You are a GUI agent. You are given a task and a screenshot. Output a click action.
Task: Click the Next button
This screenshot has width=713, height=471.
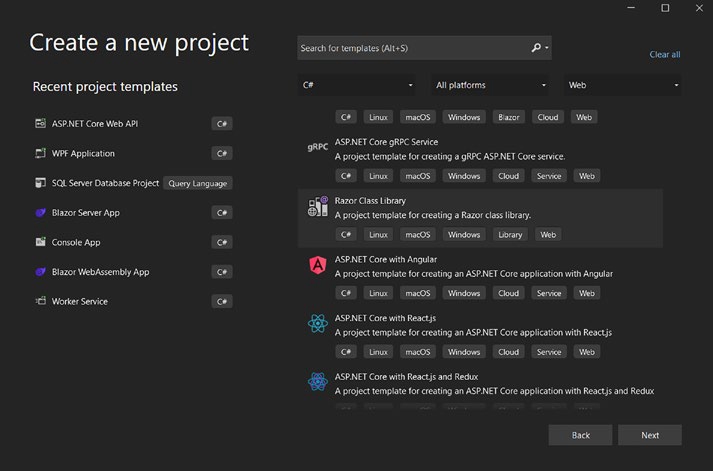(x=650, y=435)
